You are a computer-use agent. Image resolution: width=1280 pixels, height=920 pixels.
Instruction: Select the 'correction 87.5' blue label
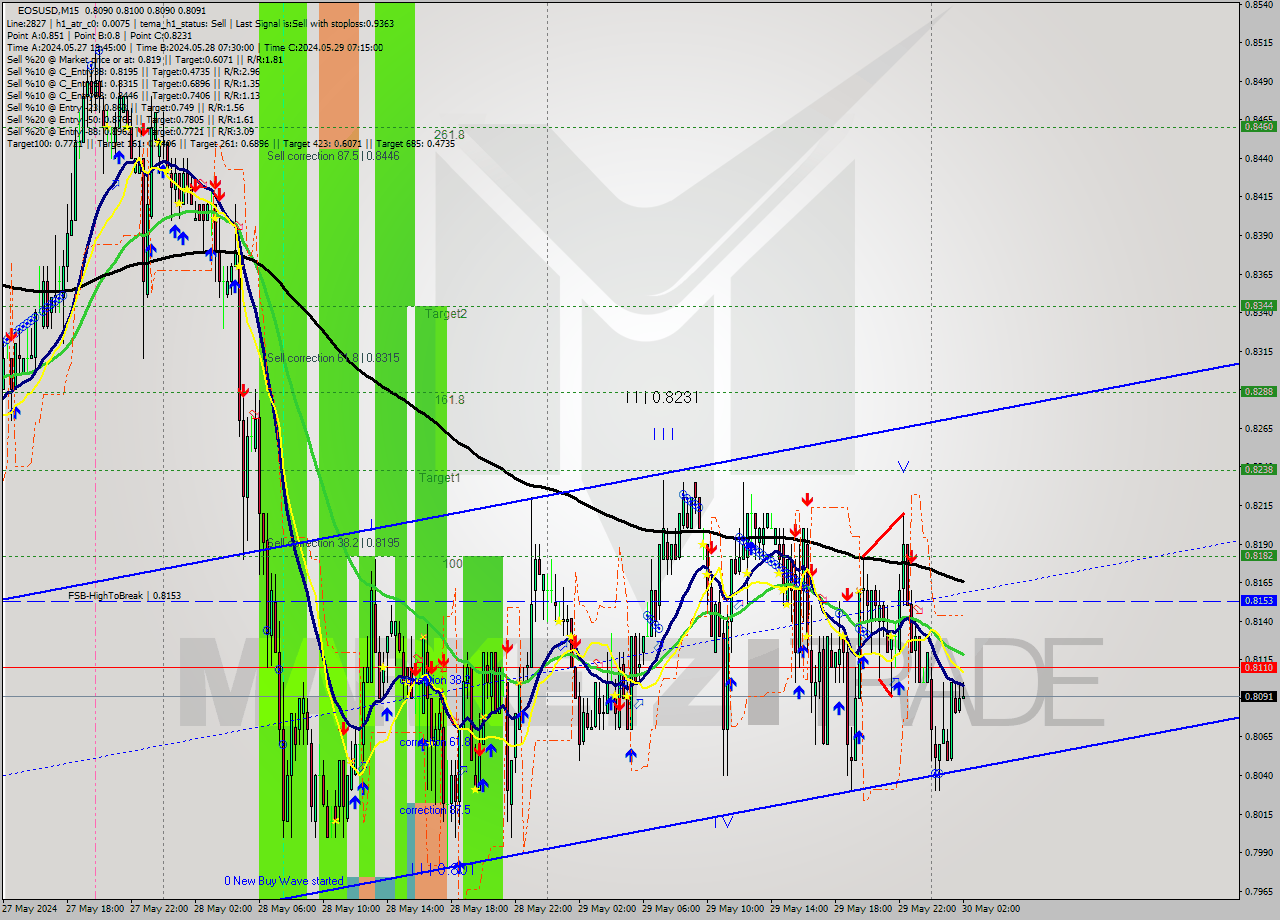click(435, 810)
